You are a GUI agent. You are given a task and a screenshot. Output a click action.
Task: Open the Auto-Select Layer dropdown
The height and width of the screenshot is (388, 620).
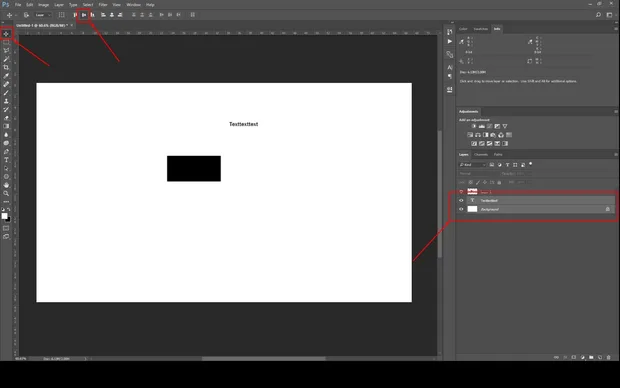43,15
